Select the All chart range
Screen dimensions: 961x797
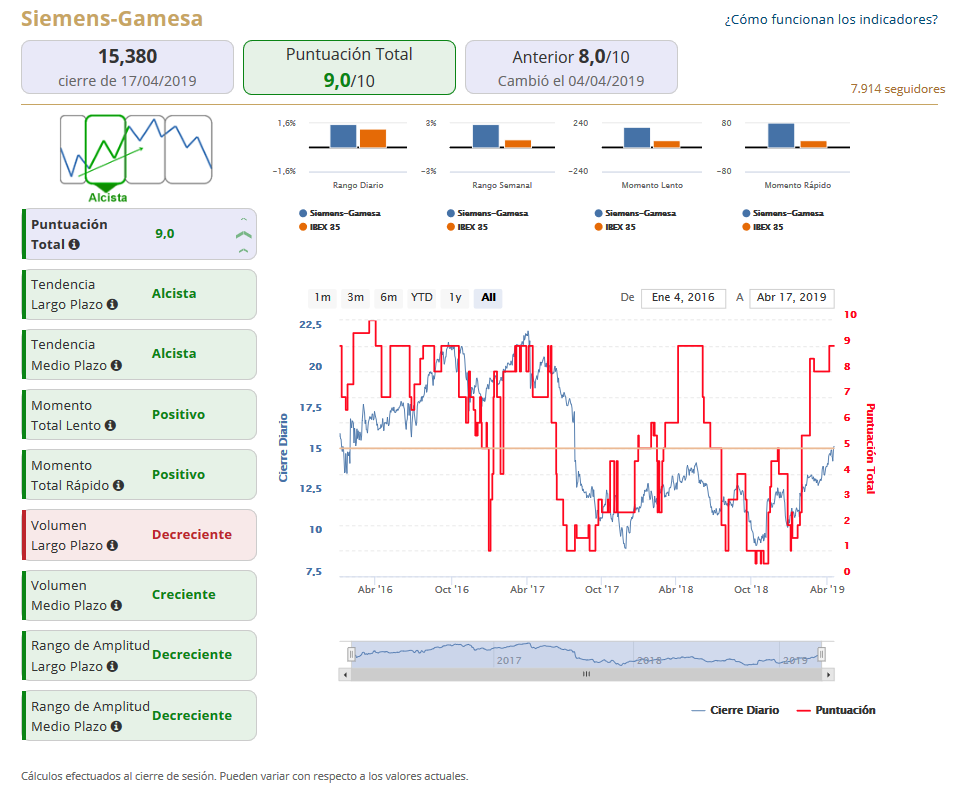pyautogui.click(x=488, y=298)
